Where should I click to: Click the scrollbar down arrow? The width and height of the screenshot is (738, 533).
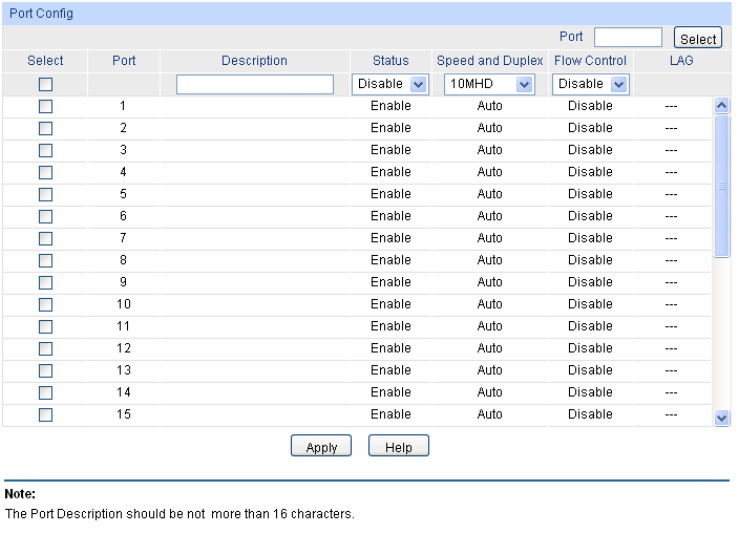point(722,418)
